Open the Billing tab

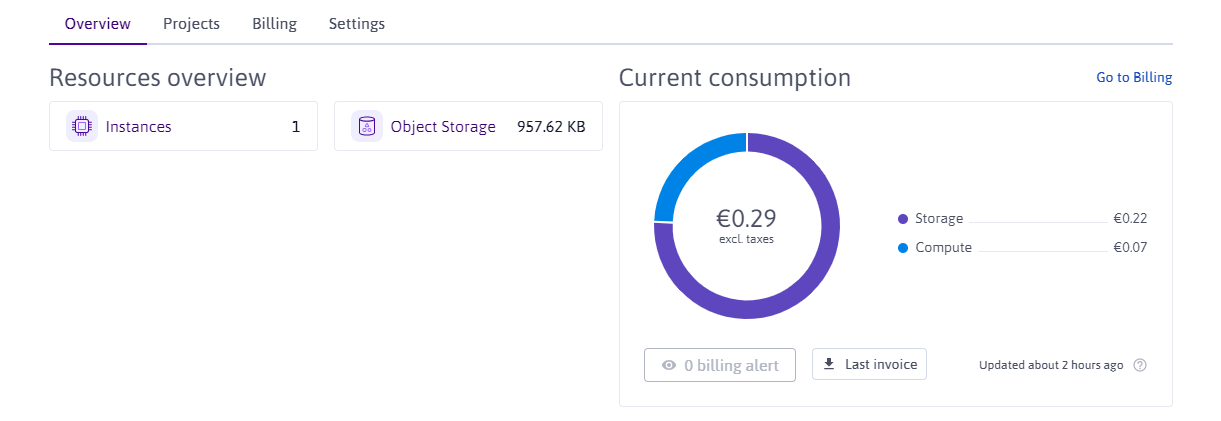tap(274, 24)
